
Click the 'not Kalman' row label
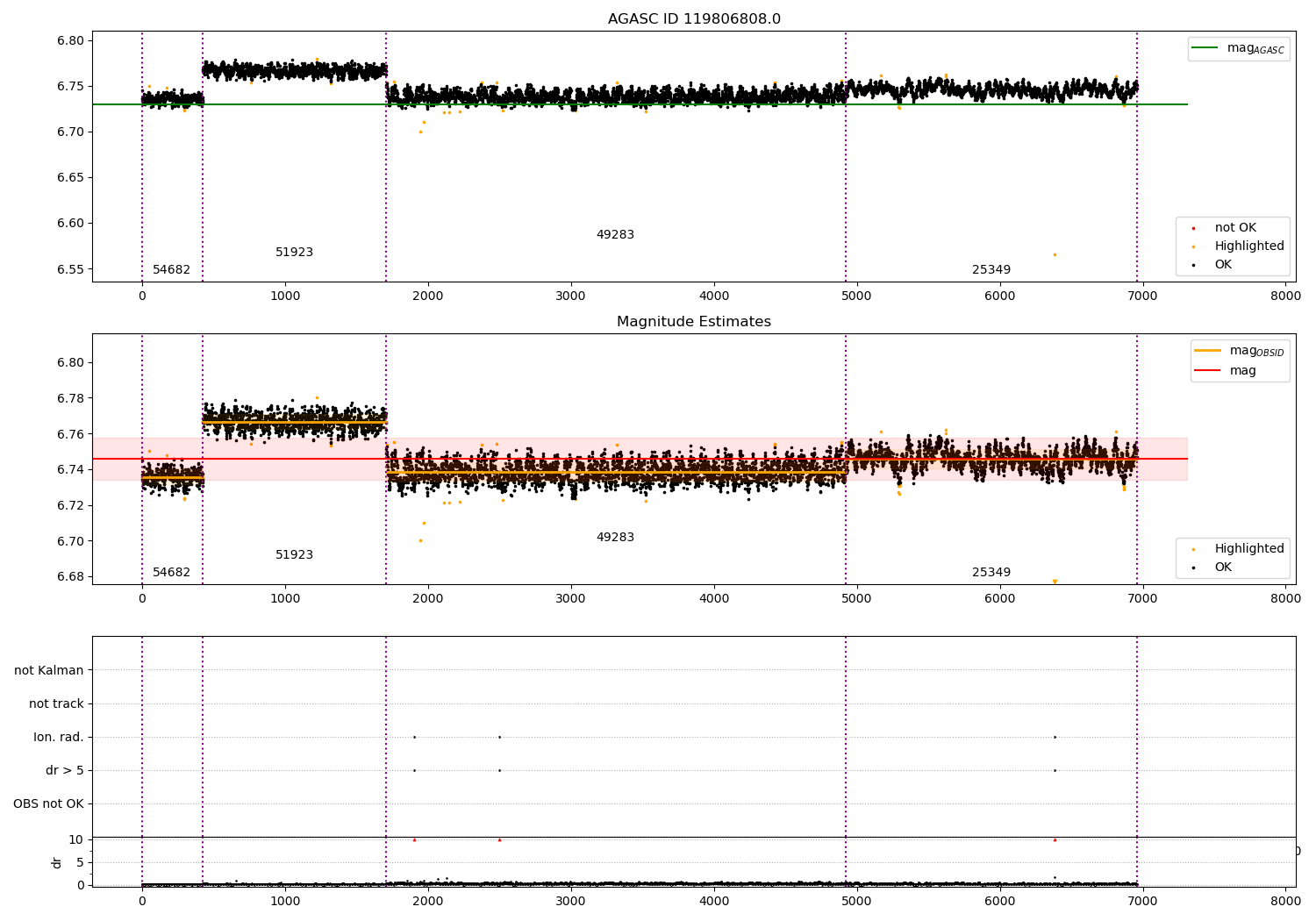(49, 670)
